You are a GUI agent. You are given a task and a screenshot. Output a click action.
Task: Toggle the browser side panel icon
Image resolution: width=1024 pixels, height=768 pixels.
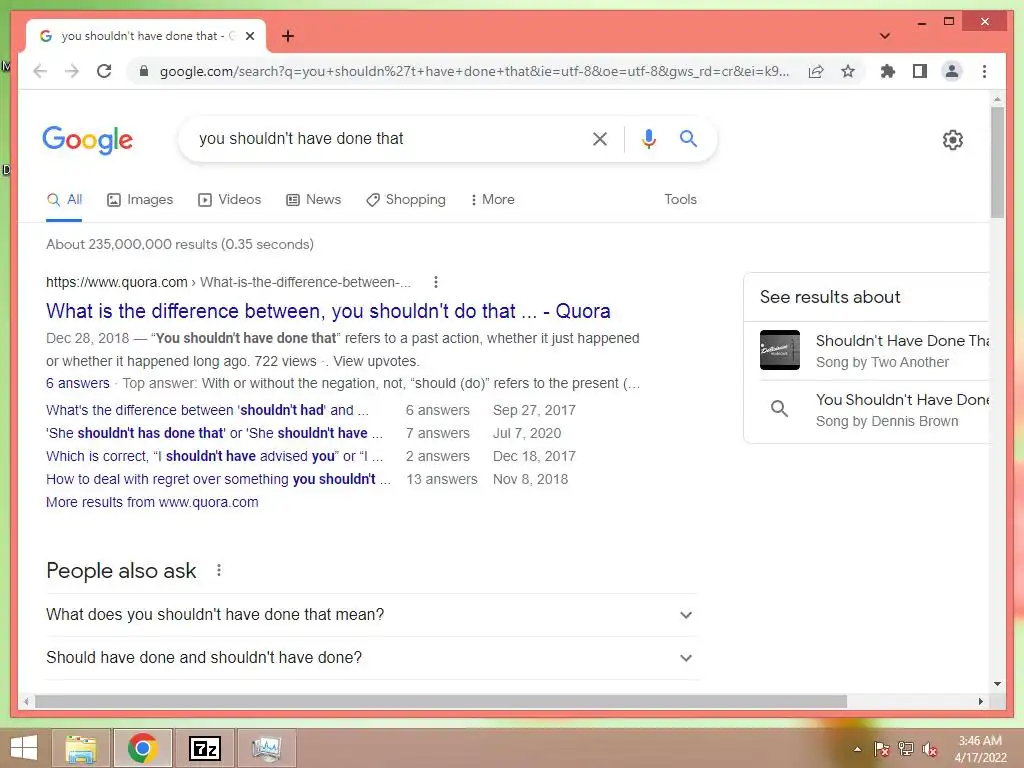point(920,71)
